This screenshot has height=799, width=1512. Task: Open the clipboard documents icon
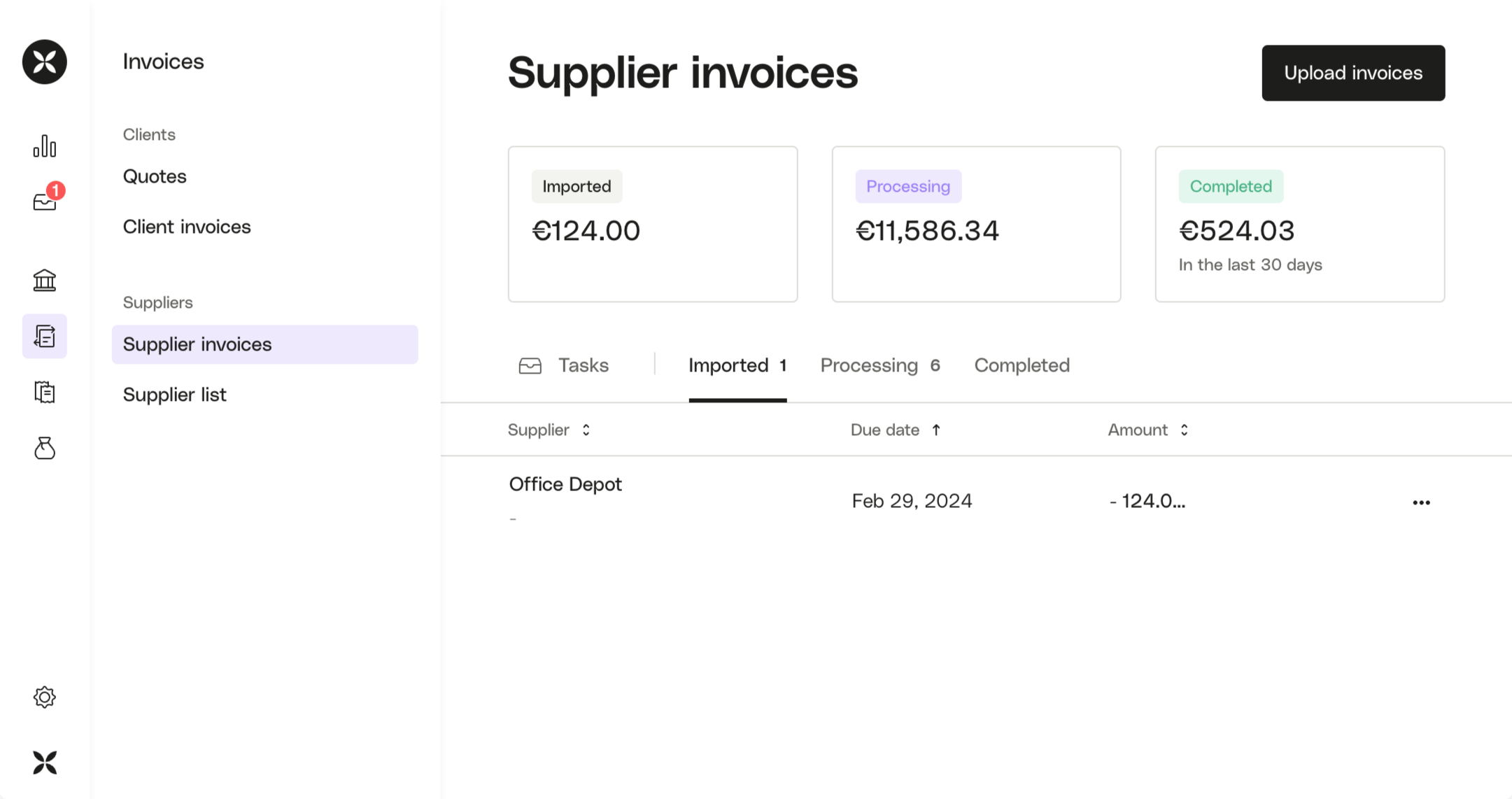(44, 393)
